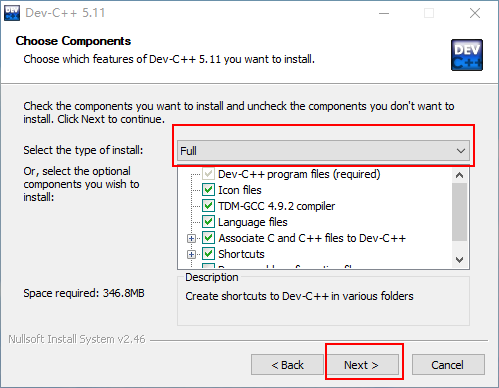This screenshot has width=499, height=388.
Task: Select the Shortcuts item label
Action: click(x=241, y=254)
